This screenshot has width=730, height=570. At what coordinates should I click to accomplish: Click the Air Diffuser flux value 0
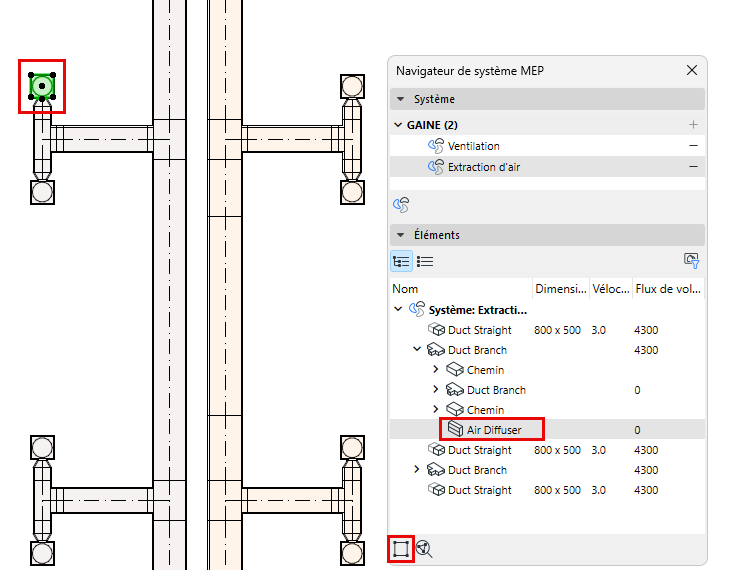637,430
